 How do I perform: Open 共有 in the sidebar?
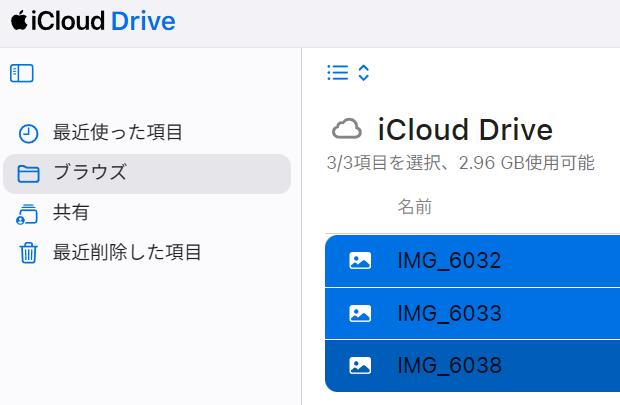click(x=147, y=213)
